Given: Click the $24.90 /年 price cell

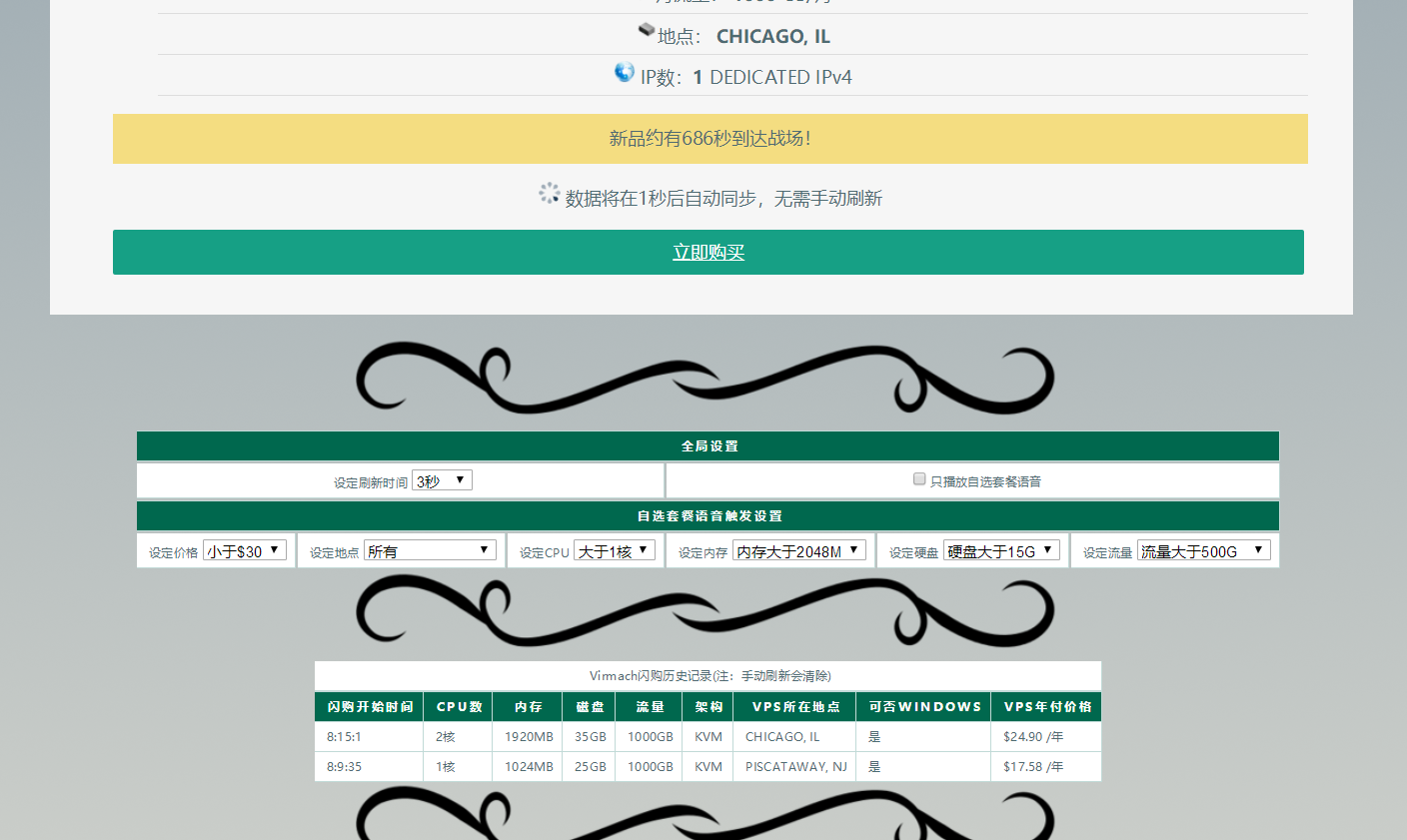Looking at the screenshot, I should pos(1047,736).
